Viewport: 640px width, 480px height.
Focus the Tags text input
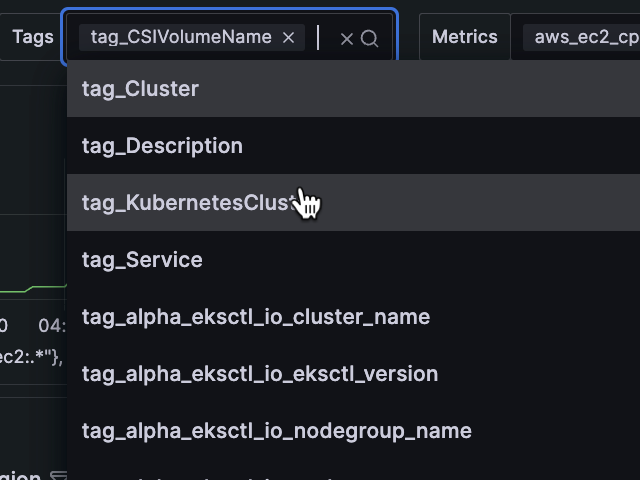pyautogui.click(x=324, y=38)
